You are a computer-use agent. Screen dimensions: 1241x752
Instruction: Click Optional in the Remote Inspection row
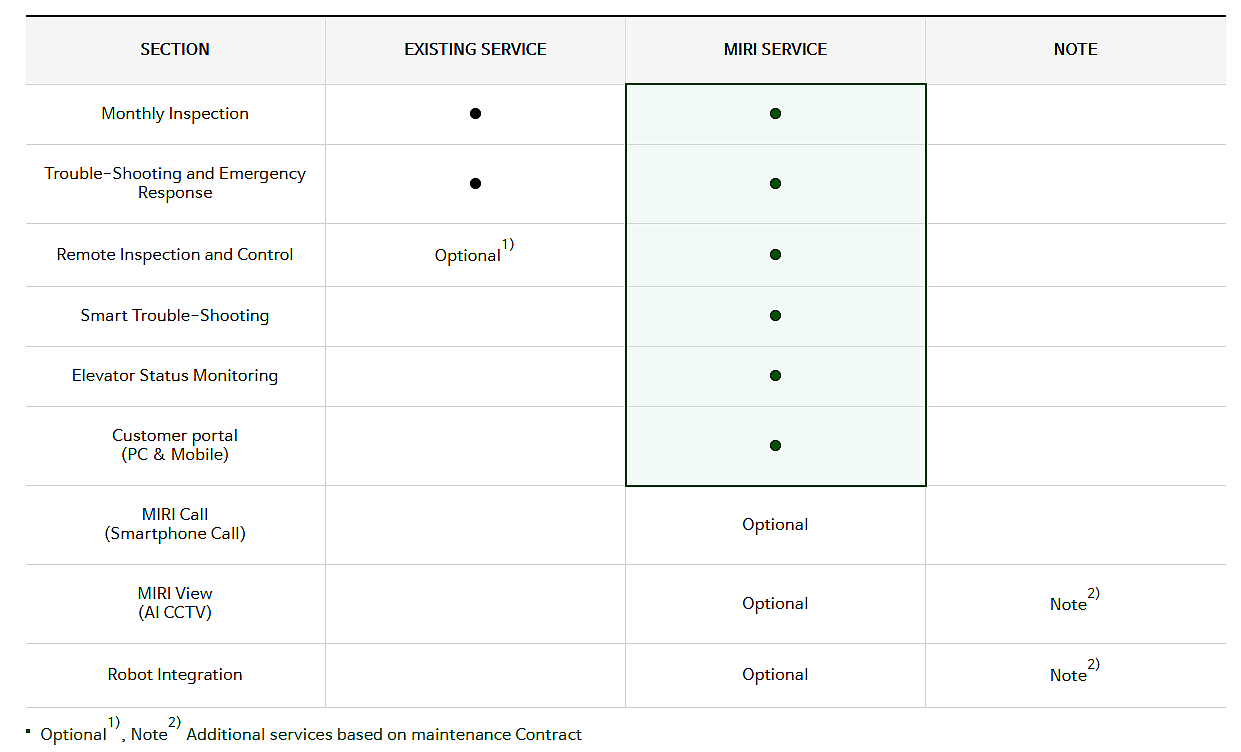pos(468,256)
